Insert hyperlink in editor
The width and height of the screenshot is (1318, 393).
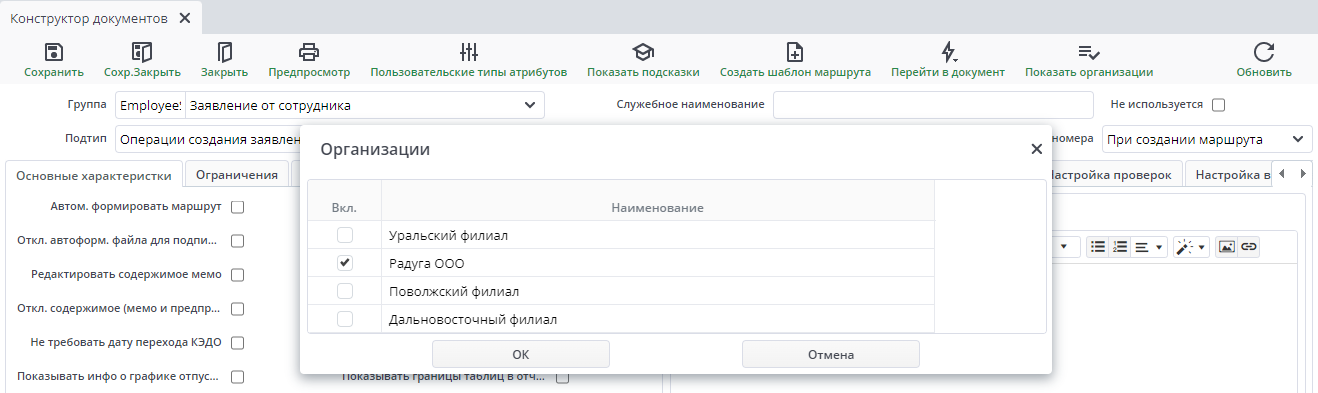coord(1248,246)
